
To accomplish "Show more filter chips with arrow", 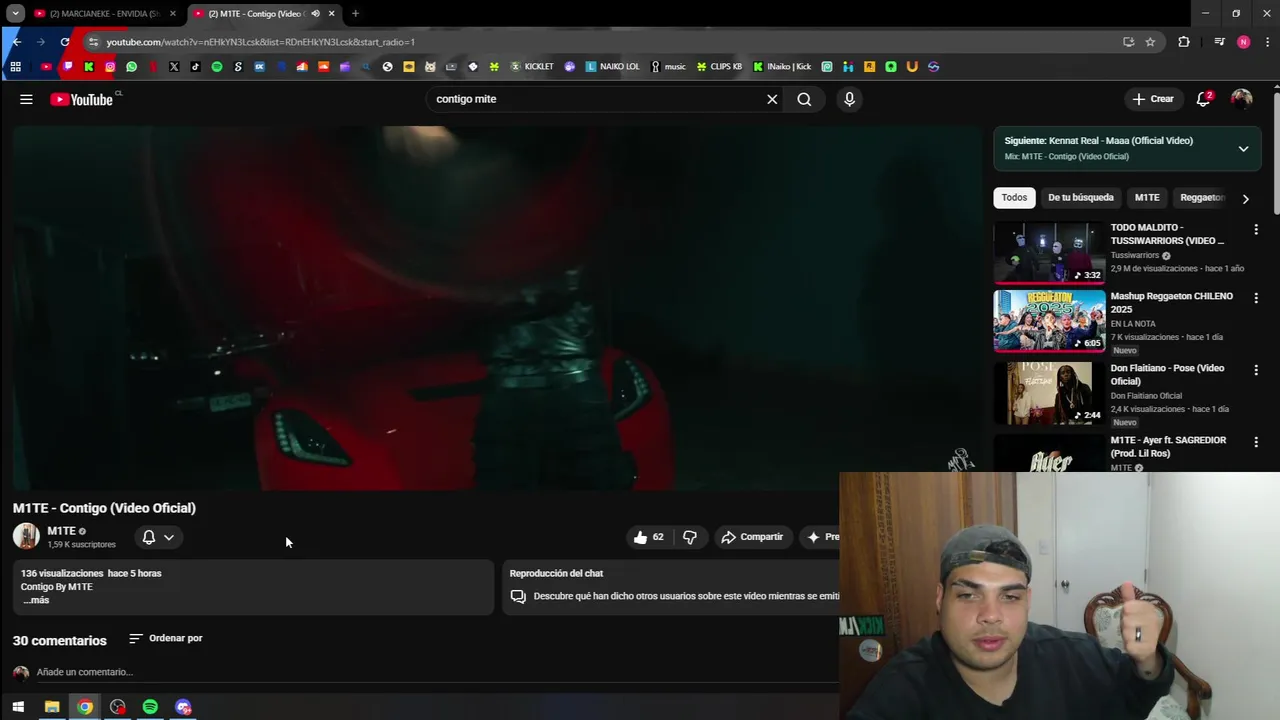I will [x=1245, y=198].
